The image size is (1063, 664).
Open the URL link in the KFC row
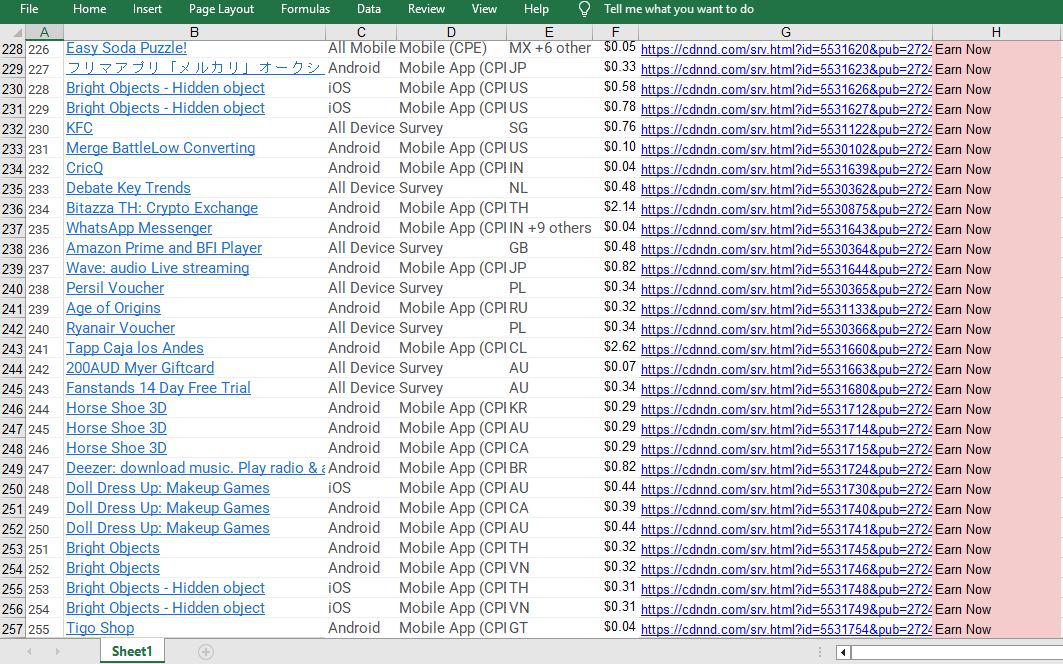(x=785, y=129)
